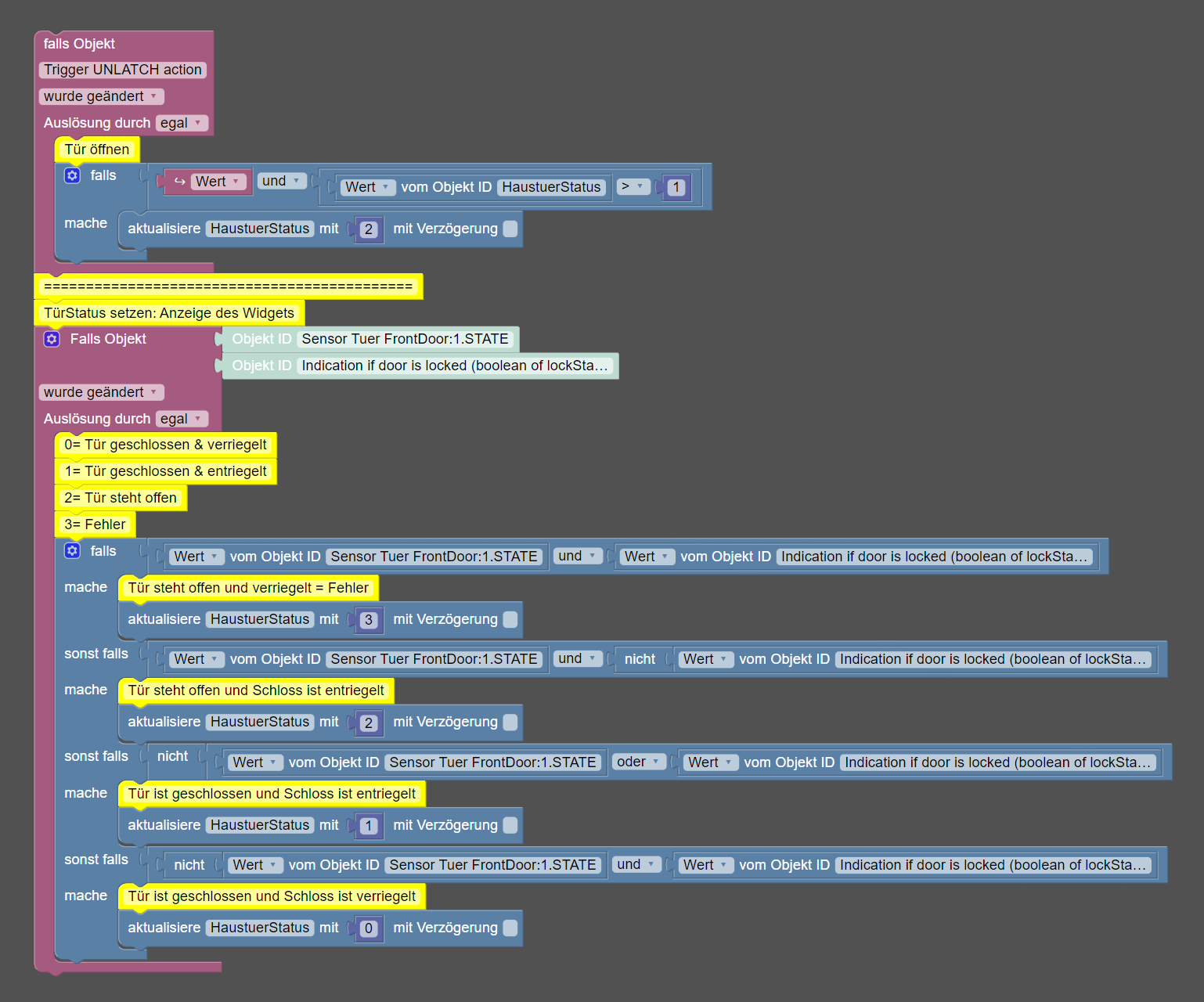
Task: Select HaustuerStatus object ID in comparison
Action: pos(551,187)
